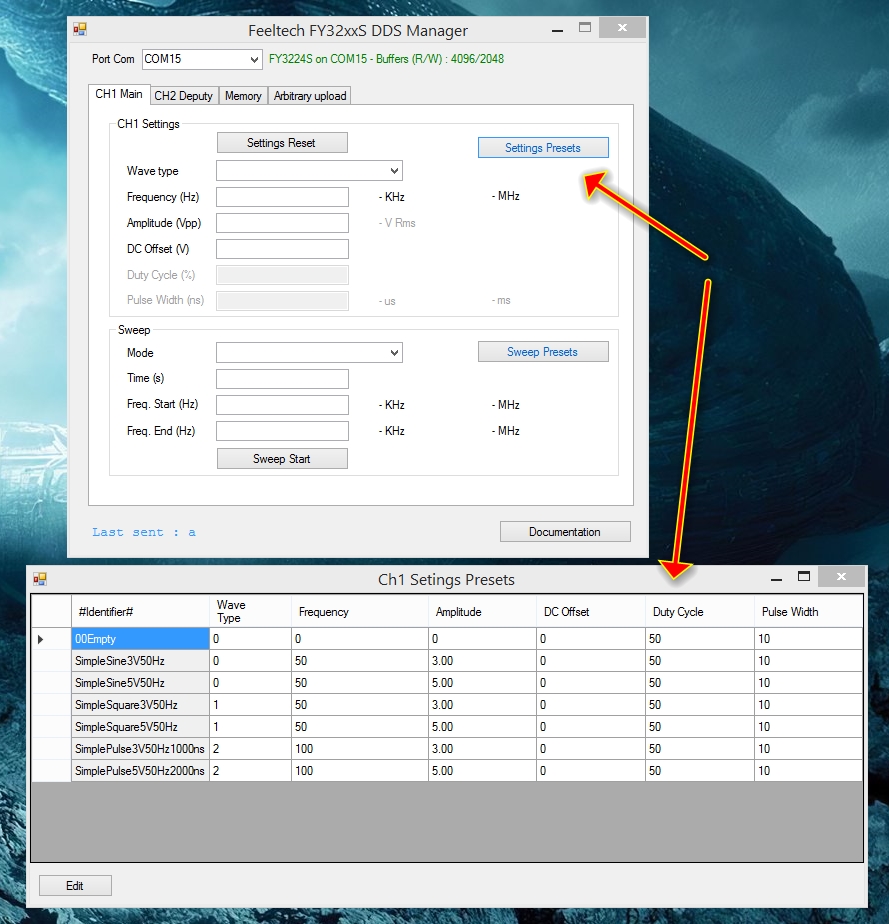Click the Sweep Start button
Viewport: 889px width, 924px height.
click(282, 458)
